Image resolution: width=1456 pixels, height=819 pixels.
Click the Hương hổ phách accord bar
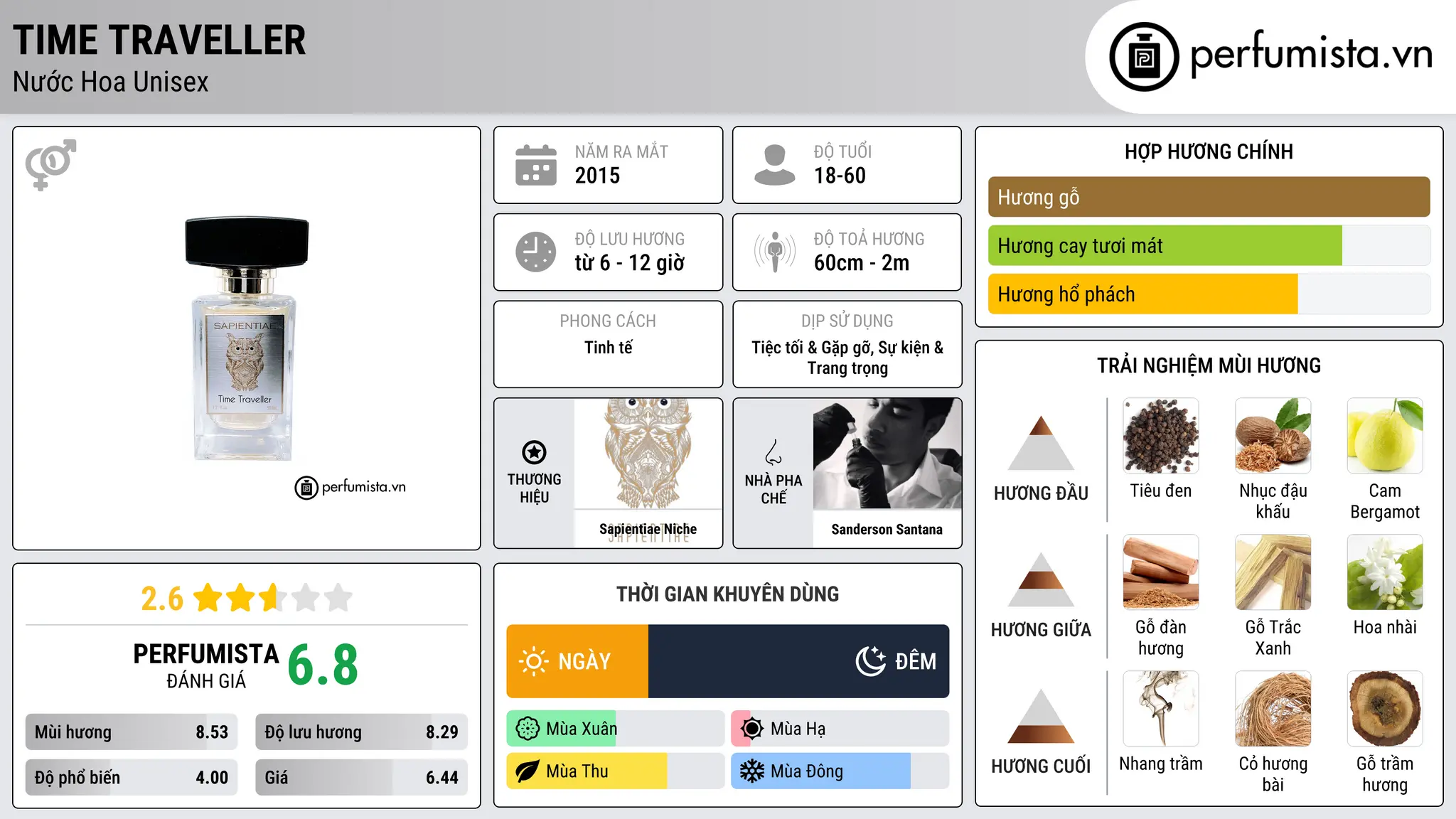(1209, 294)
